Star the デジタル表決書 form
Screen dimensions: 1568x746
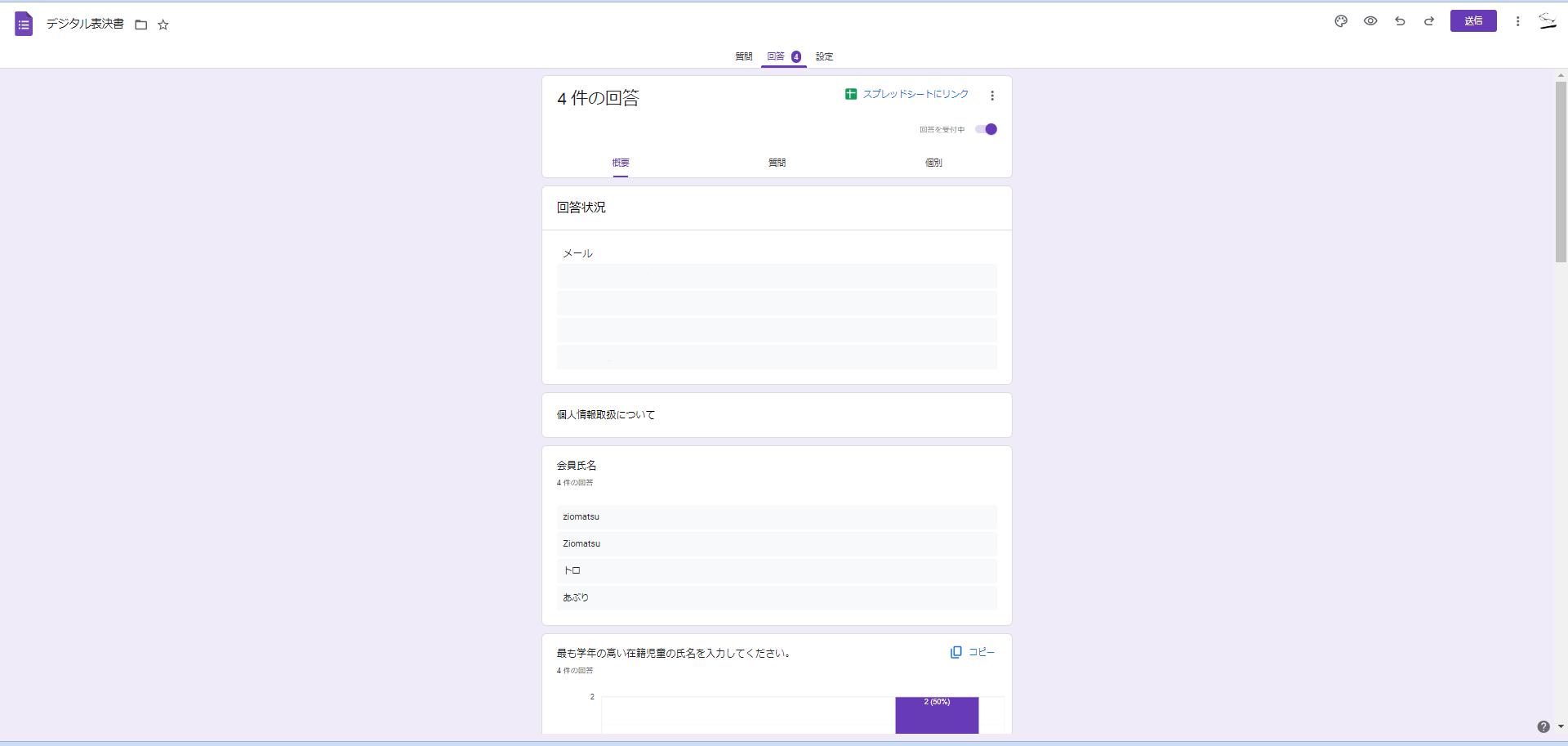pyautogui.click(x=163, y=25)
